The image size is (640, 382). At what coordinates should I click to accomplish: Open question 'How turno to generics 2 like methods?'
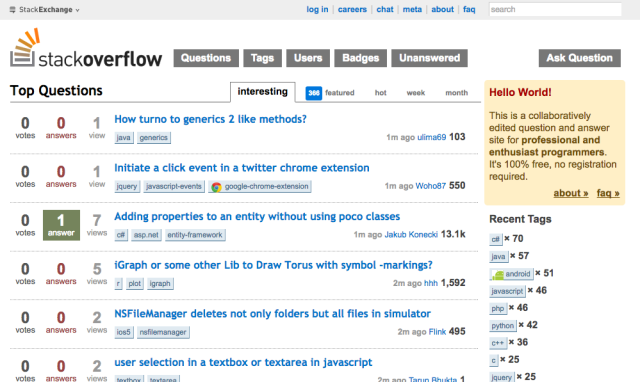(x=210, y=119)
